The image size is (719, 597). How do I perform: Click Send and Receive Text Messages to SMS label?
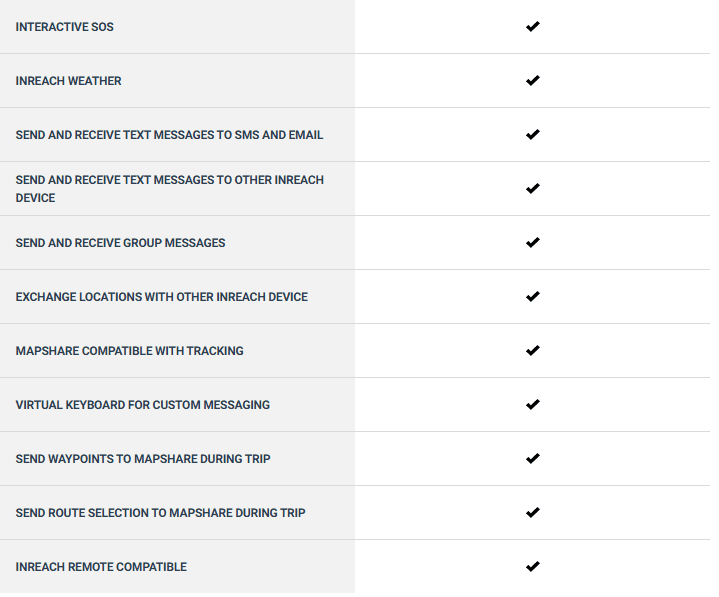tap(169, 135)
